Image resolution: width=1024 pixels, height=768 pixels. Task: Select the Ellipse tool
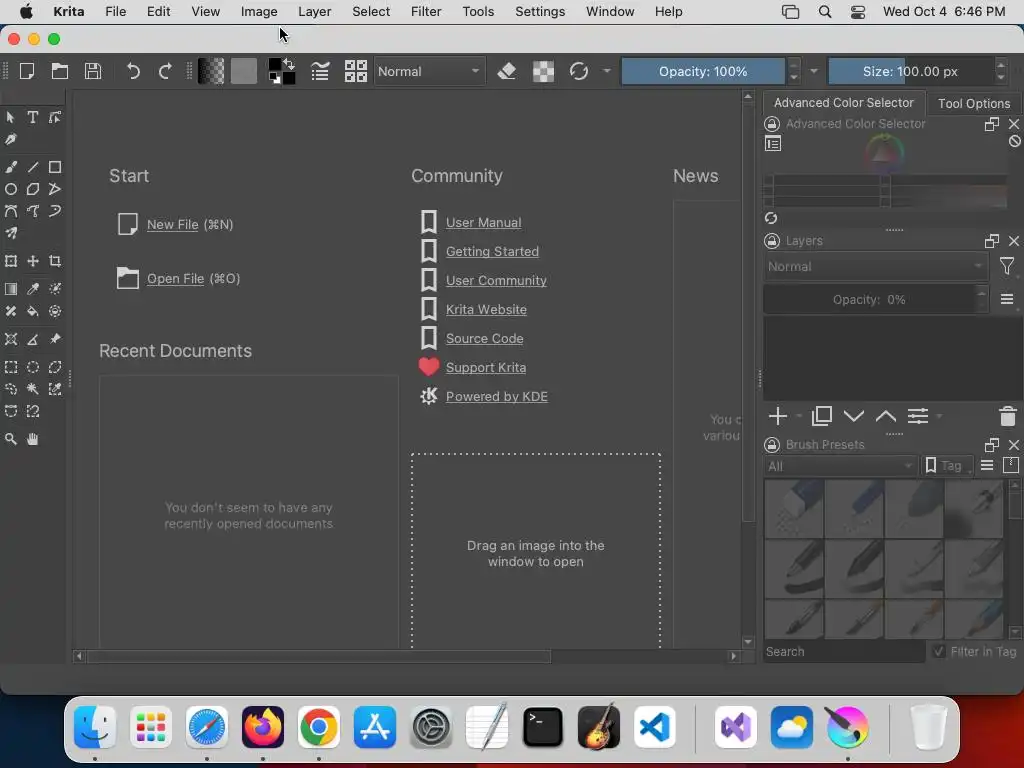[x=11, y=189]
